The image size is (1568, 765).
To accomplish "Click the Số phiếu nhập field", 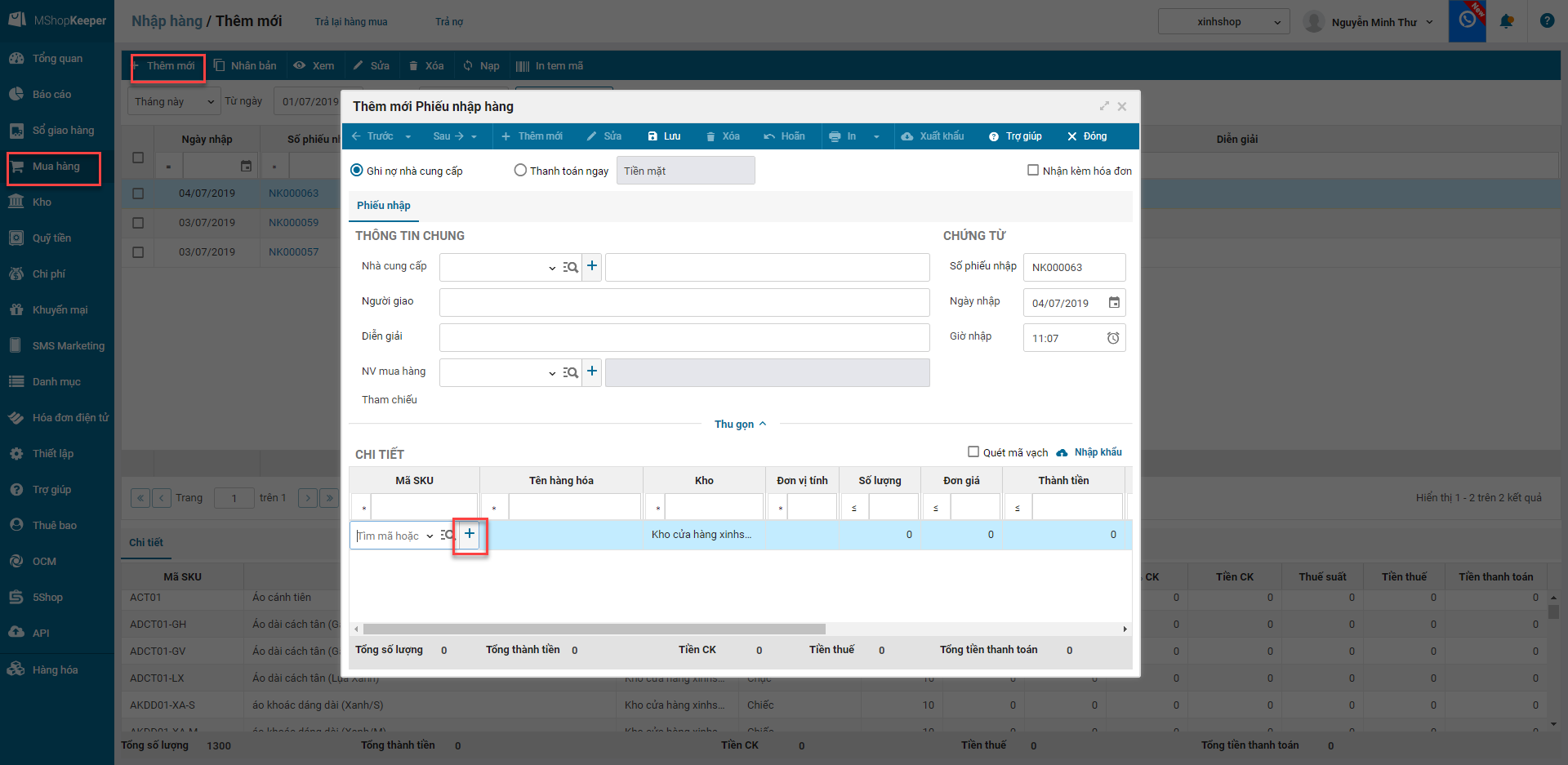I will click(x=1074, y=268).
